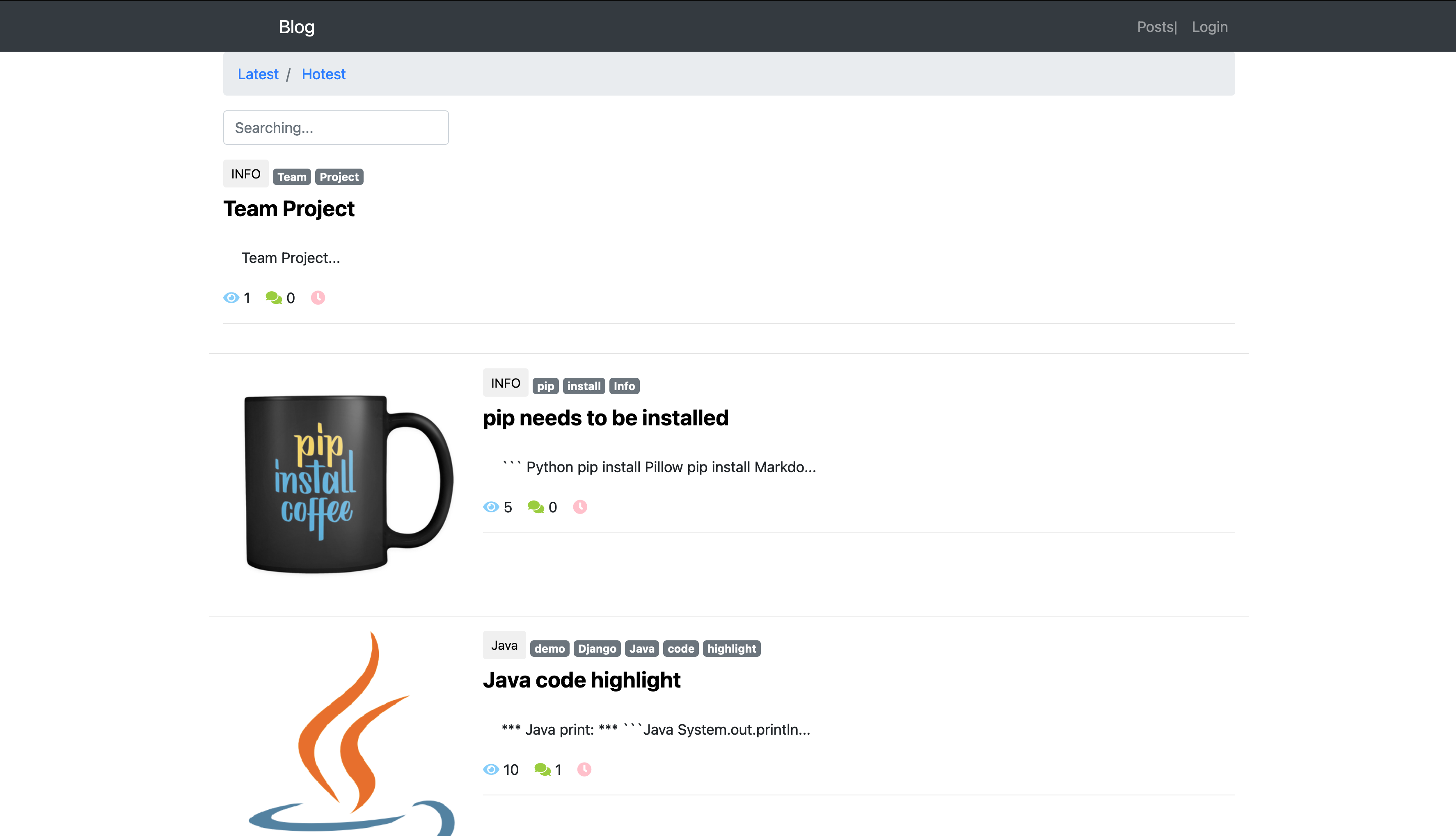The image size is (1456, 836).
Task: Open the Team Project post
Action: [x=289, y=208]
